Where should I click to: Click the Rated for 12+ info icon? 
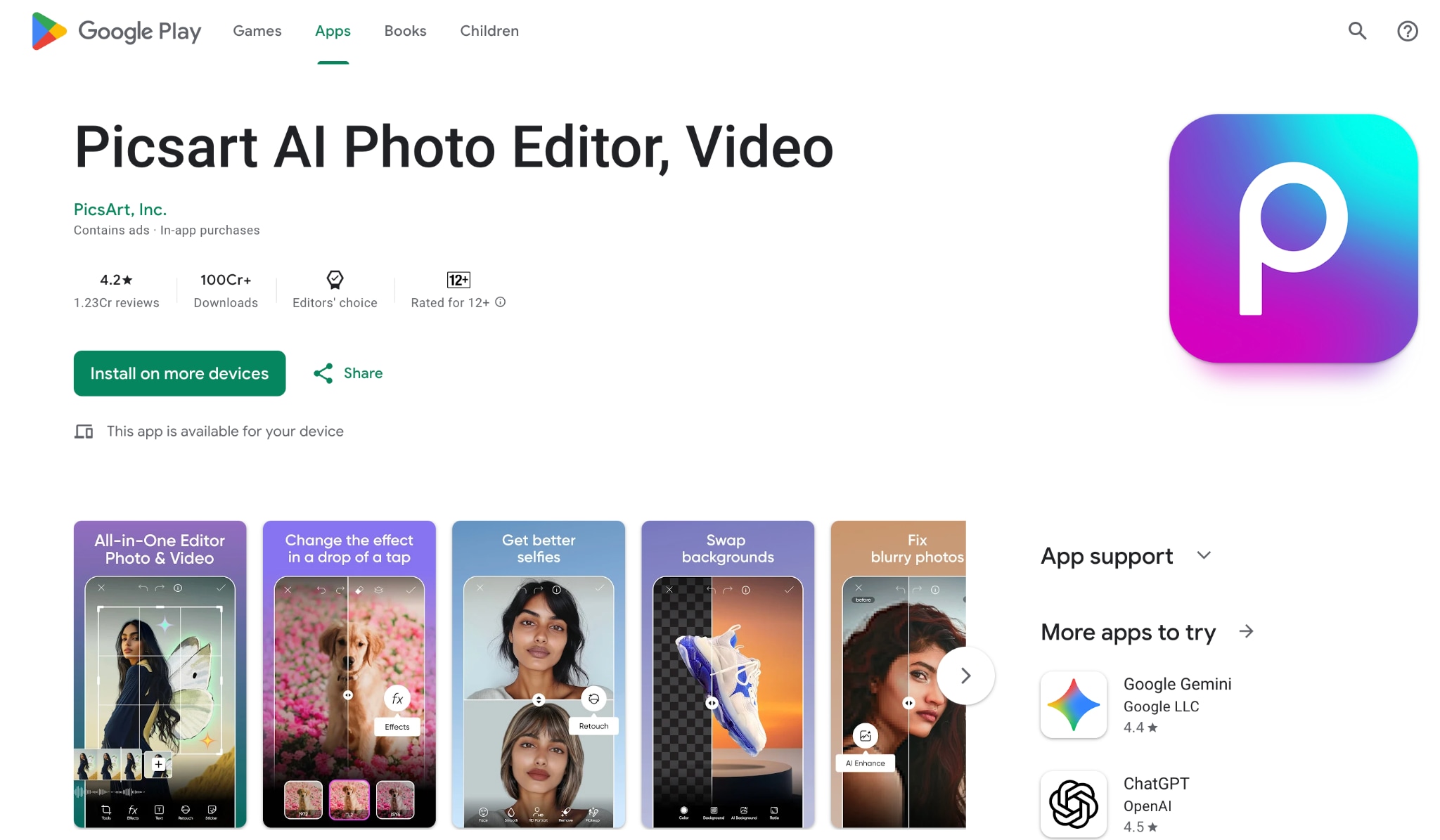500,302
